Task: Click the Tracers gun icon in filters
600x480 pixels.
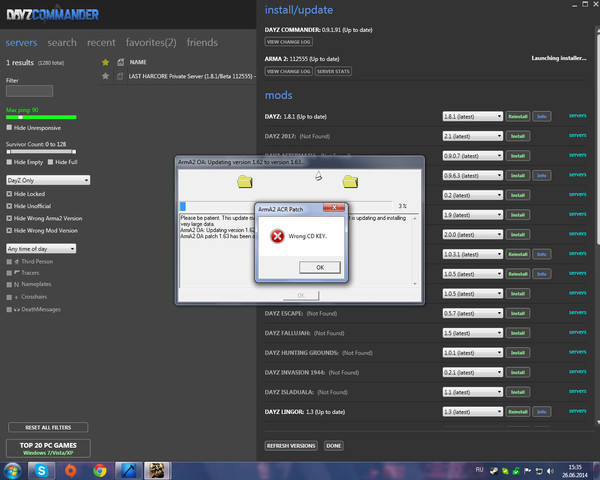Action: 17,273
